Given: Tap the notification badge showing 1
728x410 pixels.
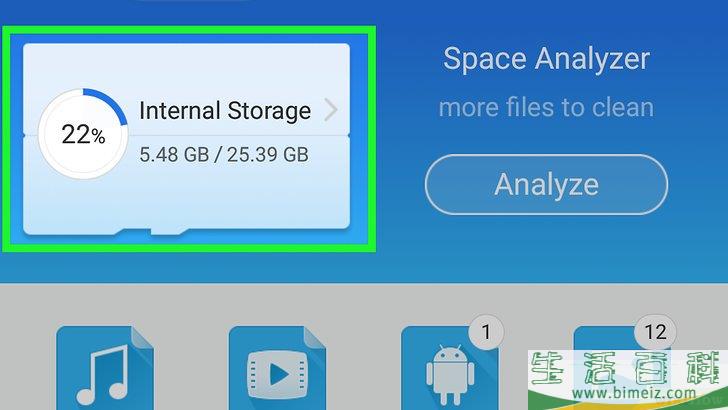Looking at the screenshot, I should [x=486, y=332].
